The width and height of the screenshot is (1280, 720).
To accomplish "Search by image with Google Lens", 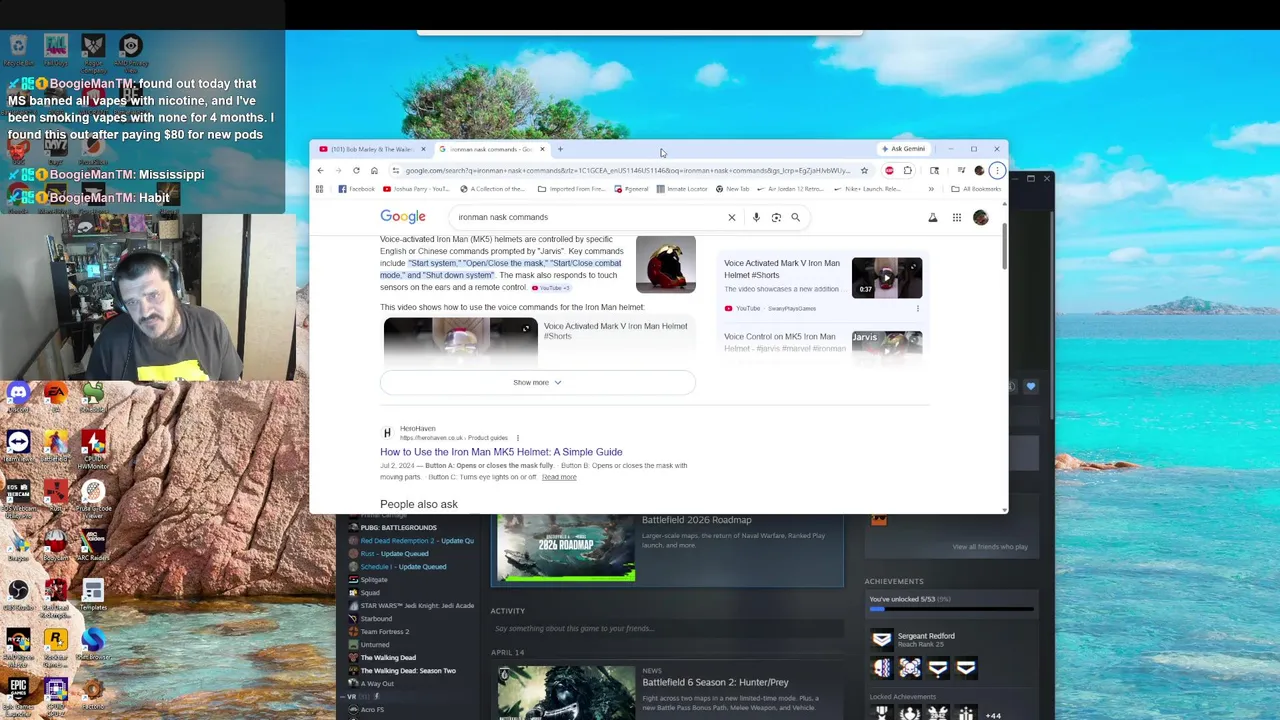I will tap(776, 217).
